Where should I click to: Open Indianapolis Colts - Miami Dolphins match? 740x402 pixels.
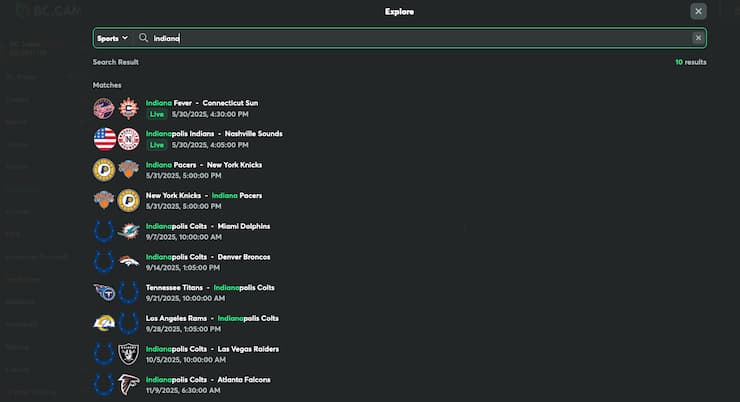[x=208, y=226]
